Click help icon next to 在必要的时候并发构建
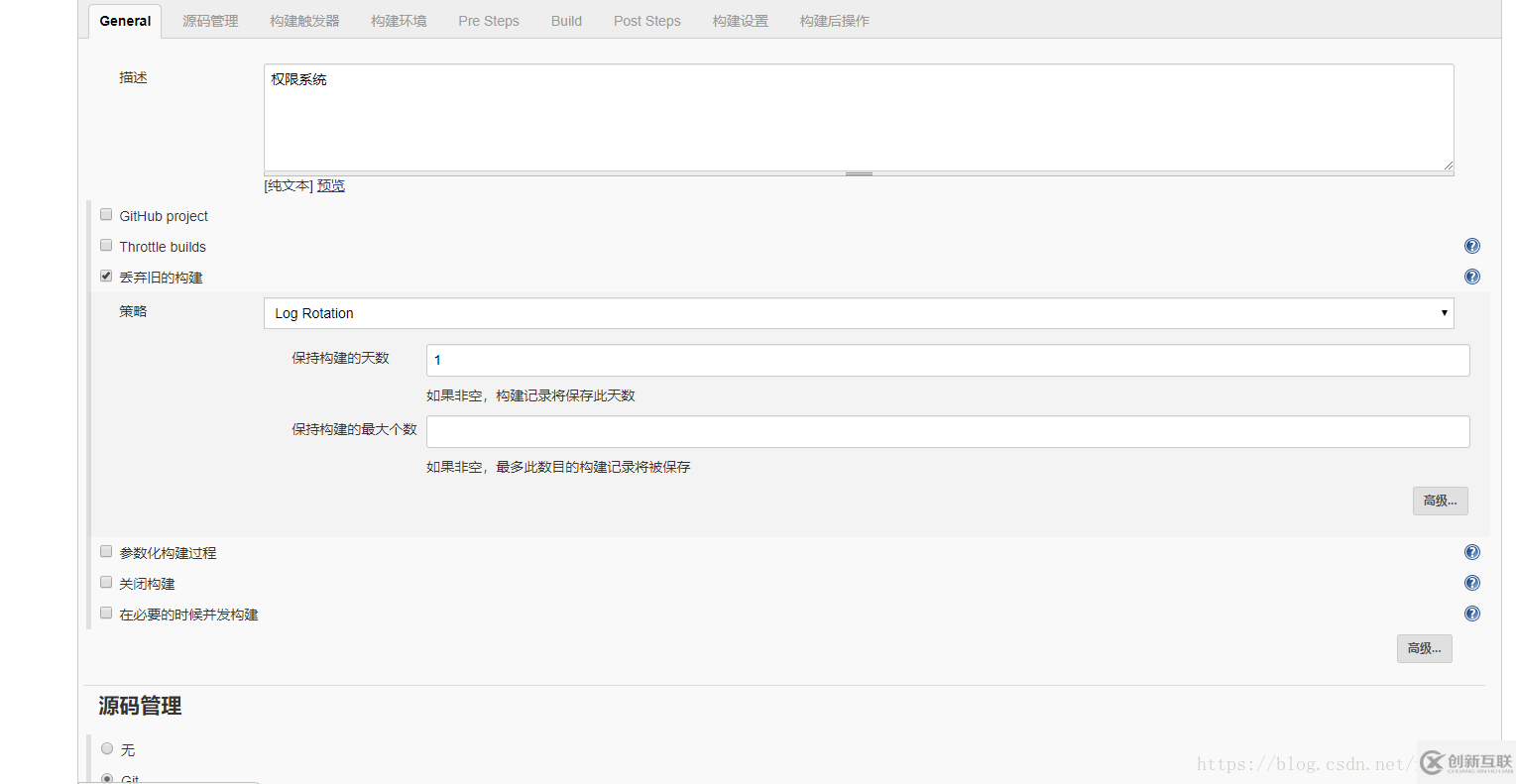1516x784 pixels. pyautogui.click(x=1471, y=613)
